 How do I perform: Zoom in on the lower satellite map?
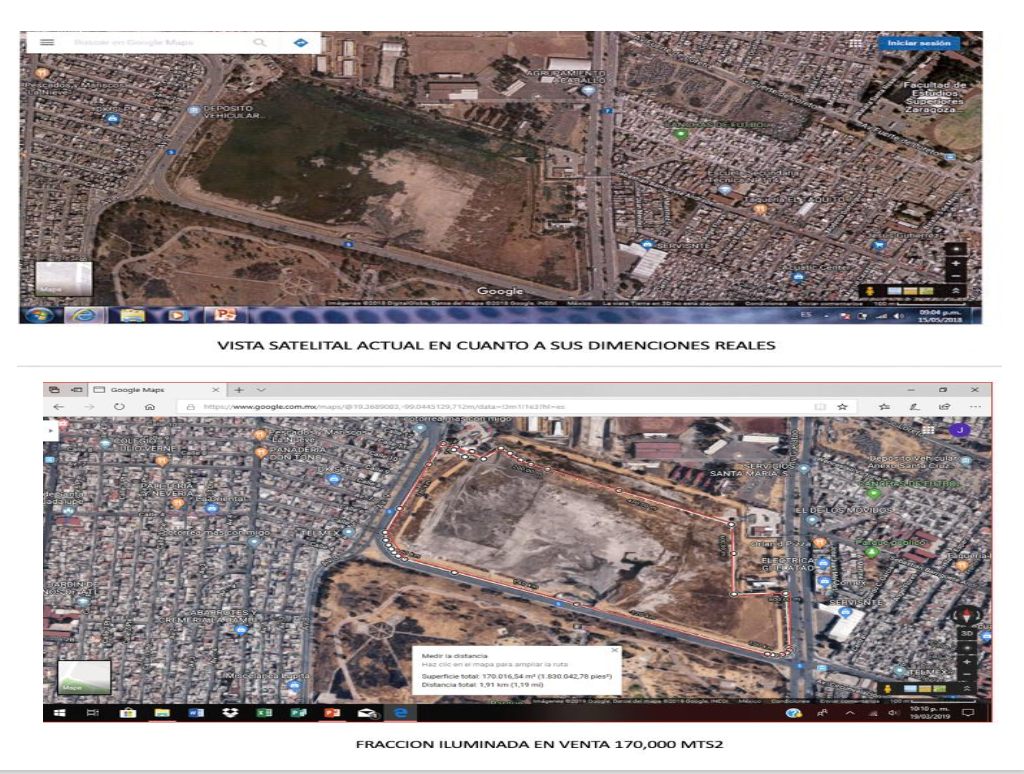coord(967,662)
